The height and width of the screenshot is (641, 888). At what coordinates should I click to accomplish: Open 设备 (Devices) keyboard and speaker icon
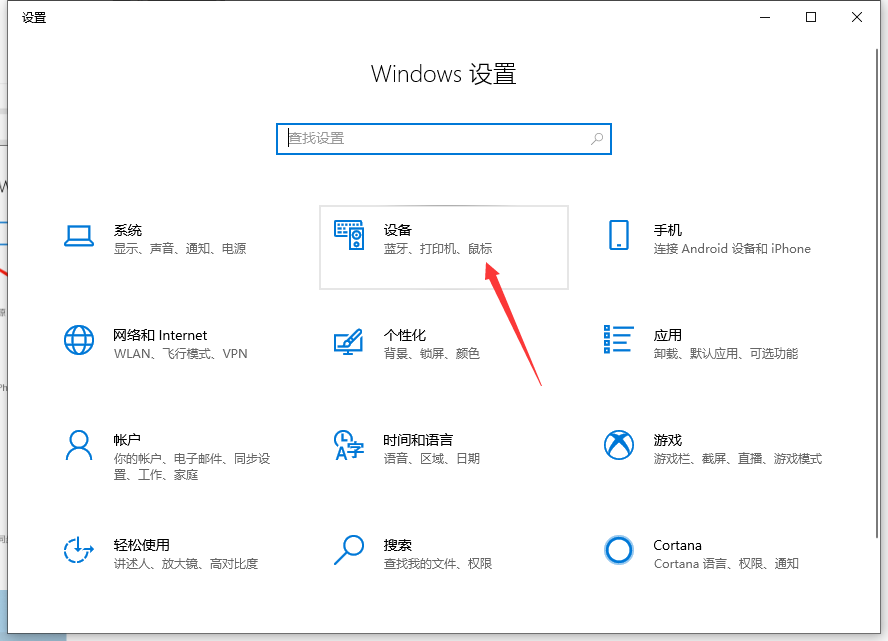click(x=349, y=236)
